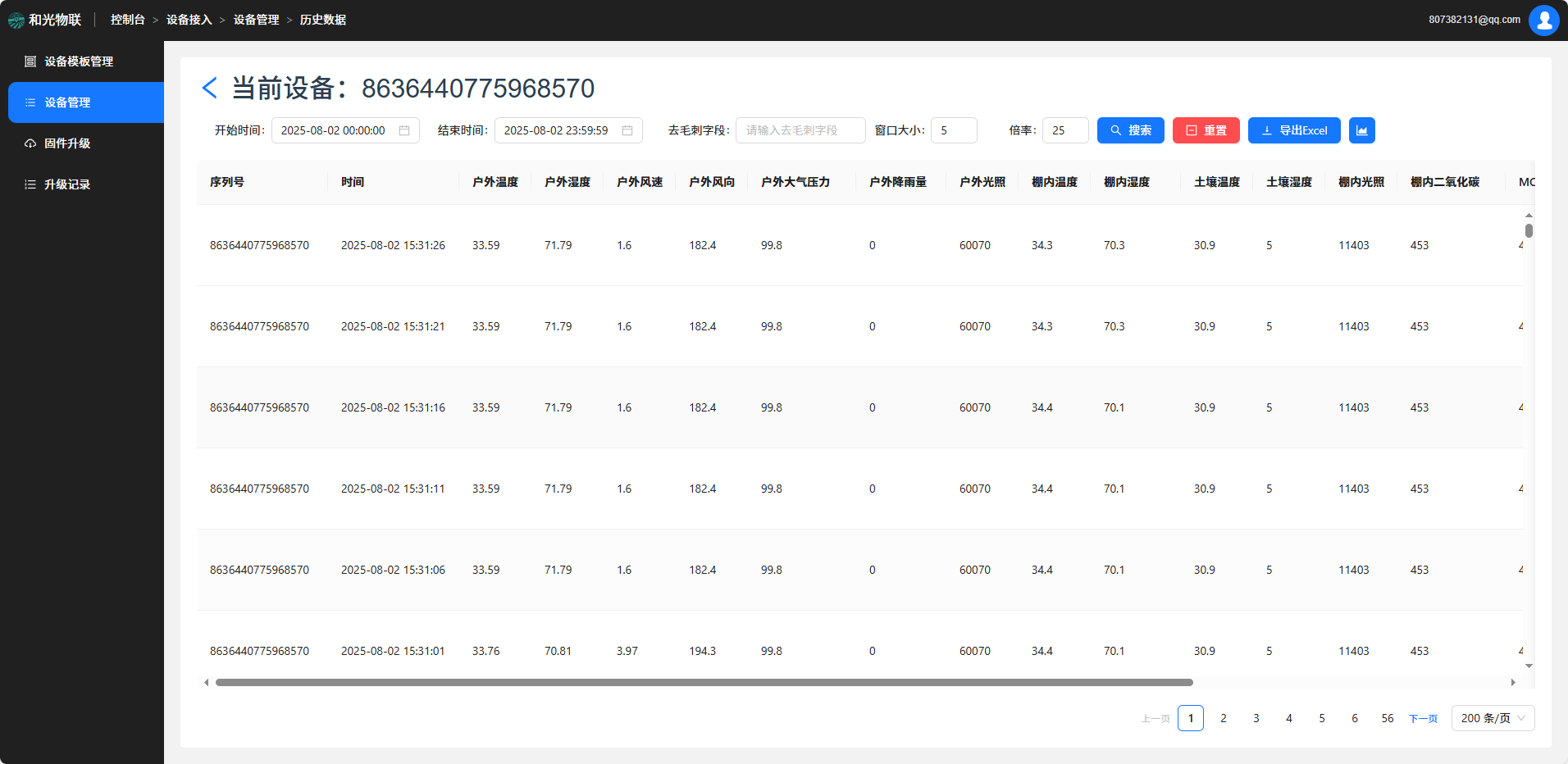Click the 固件升级 cloud icon
1568x764 pixels.
tap(30, 143)
